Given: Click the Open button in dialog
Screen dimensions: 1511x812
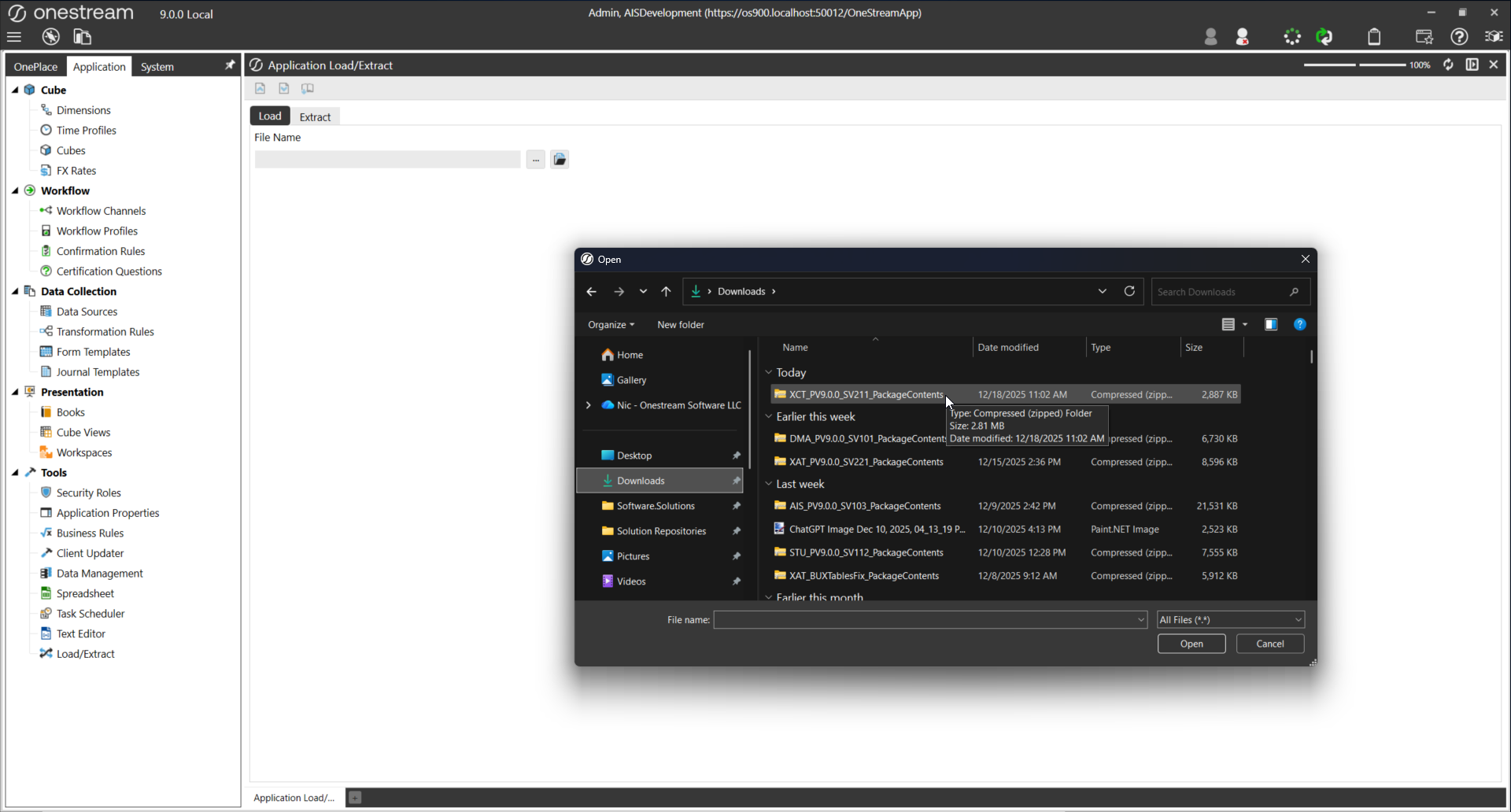Looking at the screenshot, I should coord(1191,644).
